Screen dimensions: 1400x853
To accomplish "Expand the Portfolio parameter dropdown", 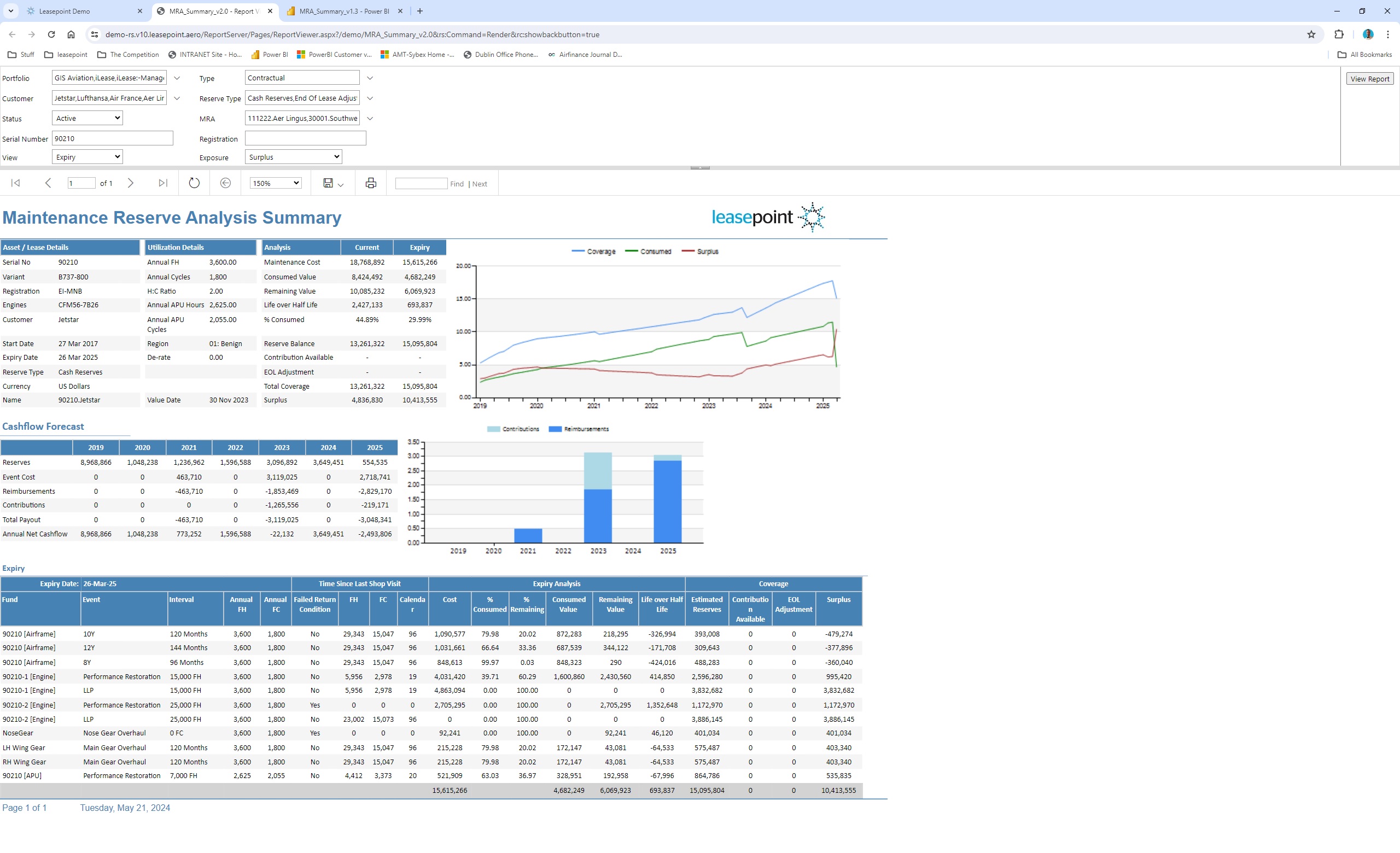I will [x=177, y=78].
